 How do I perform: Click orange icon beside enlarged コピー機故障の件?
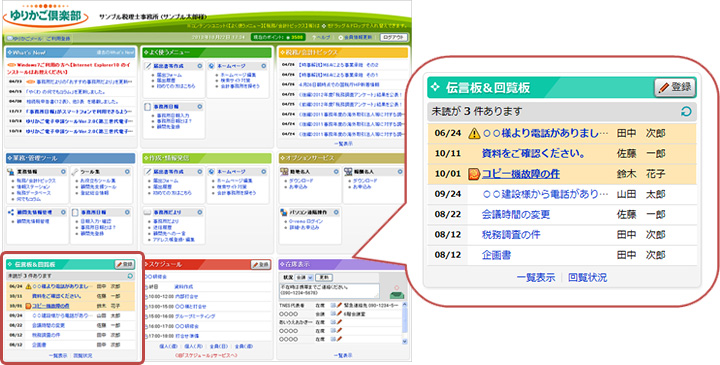click(474, 174)
